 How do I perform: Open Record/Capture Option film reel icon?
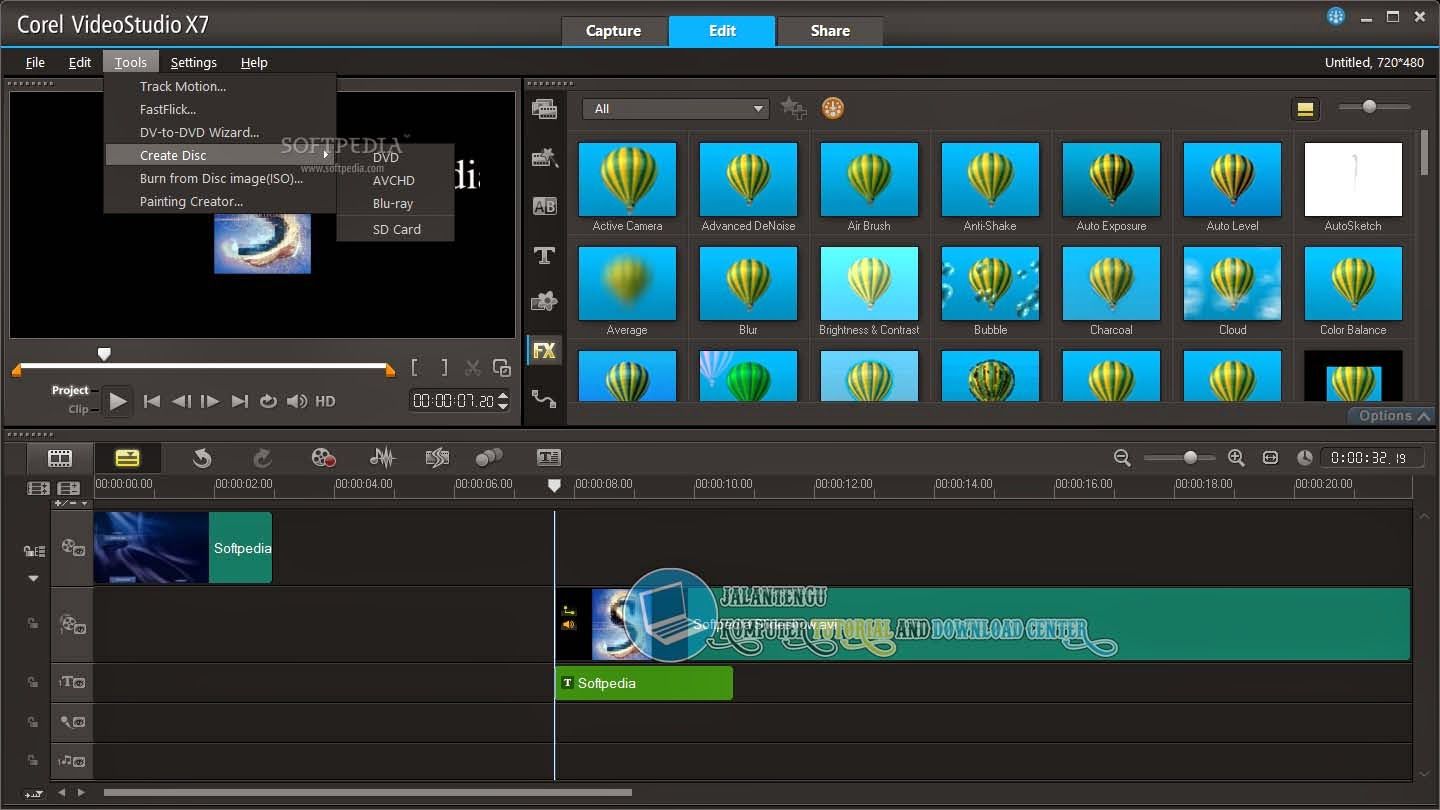click(323, 458)
